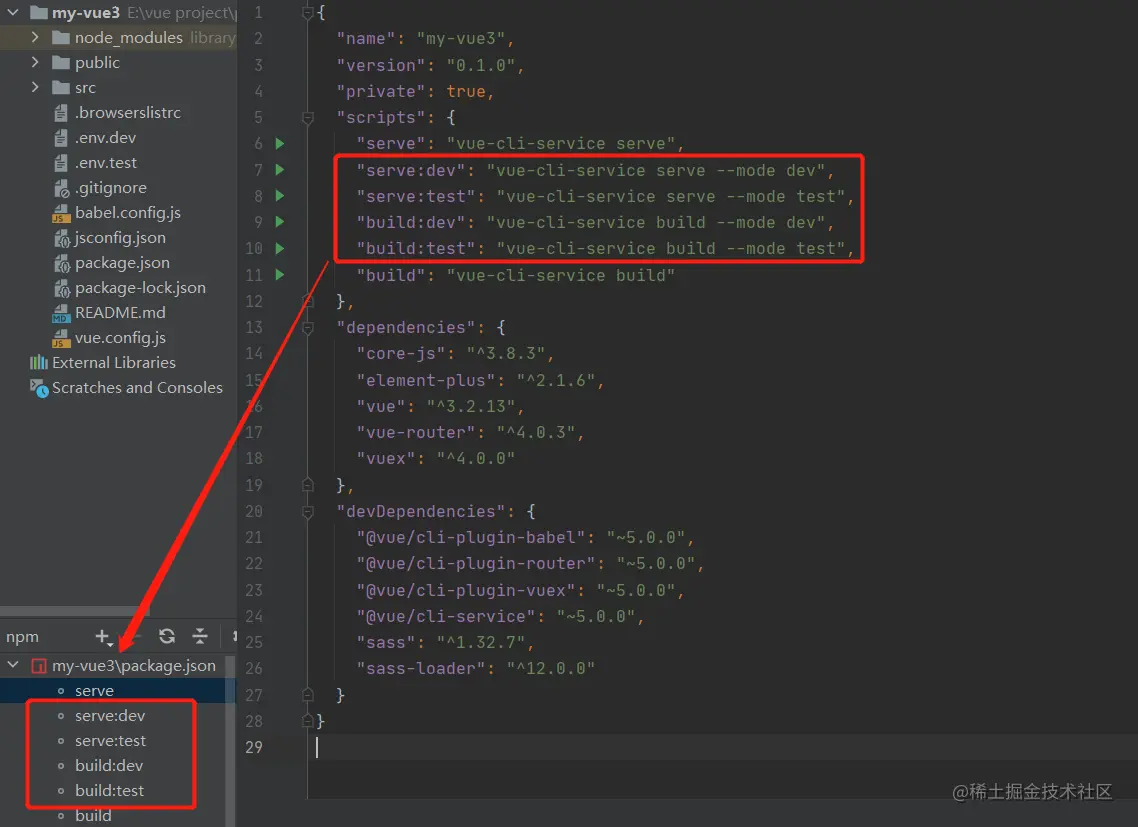The height and width of the screenshot is (827, 1138).
Task: Run the serve script from the line 6 gutter
Action: point(279,144)
